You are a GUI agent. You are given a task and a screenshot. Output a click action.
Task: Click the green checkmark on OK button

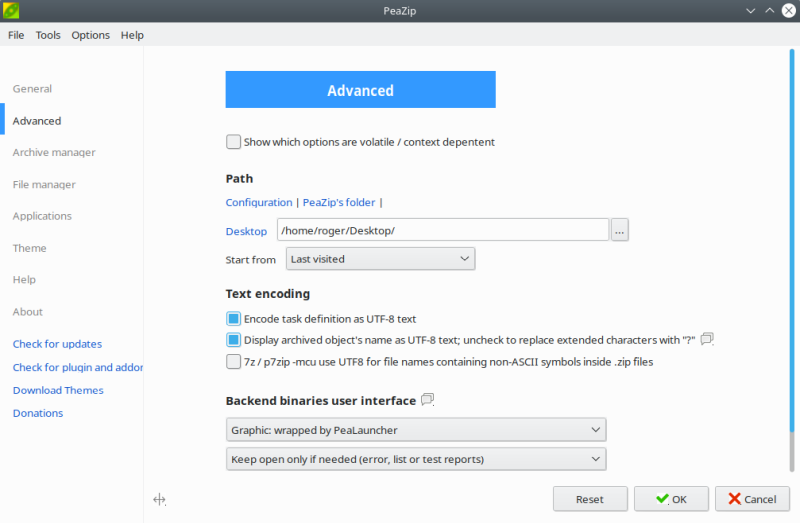coord(661,499)
